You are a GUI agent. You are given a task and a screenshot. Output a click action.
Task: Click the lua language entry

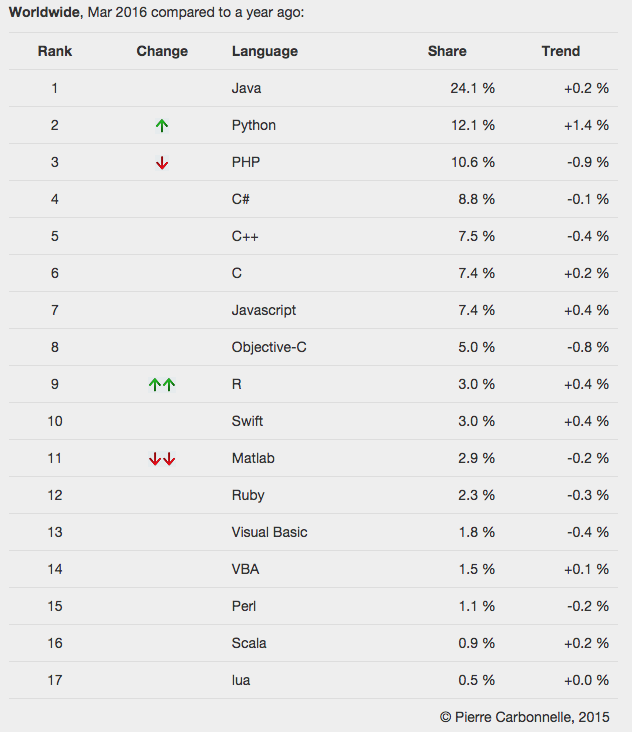click(x=241, y=680)
